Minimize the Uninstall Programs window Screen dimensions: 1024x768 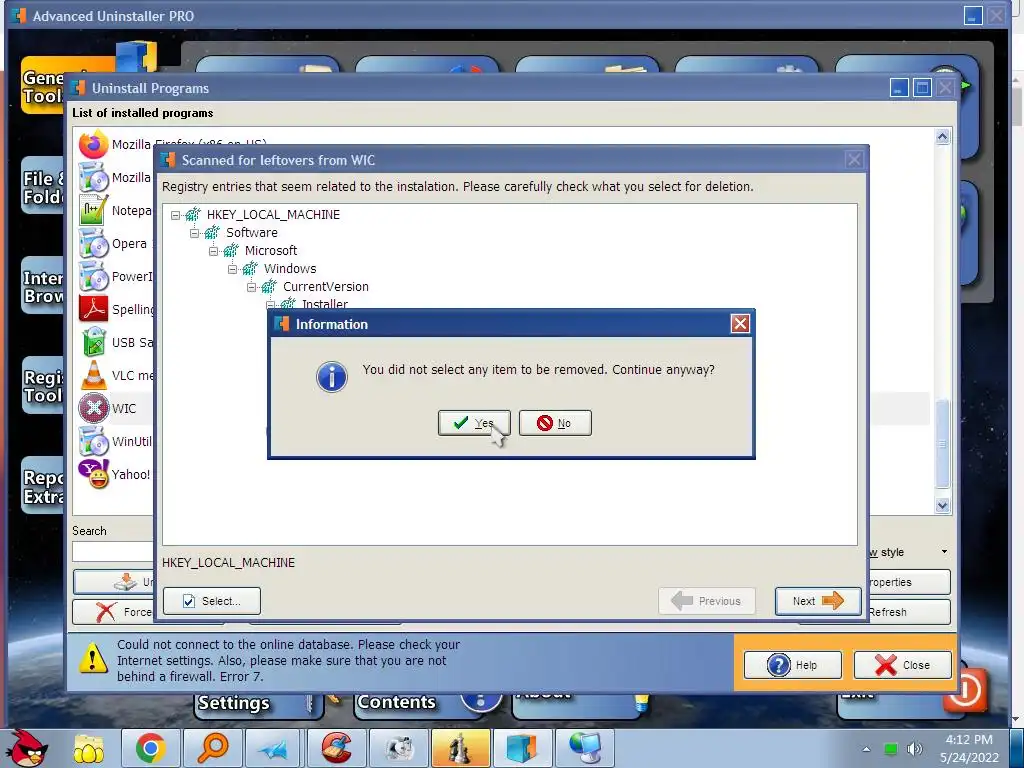pyautogui.click(x=899, y=88)
